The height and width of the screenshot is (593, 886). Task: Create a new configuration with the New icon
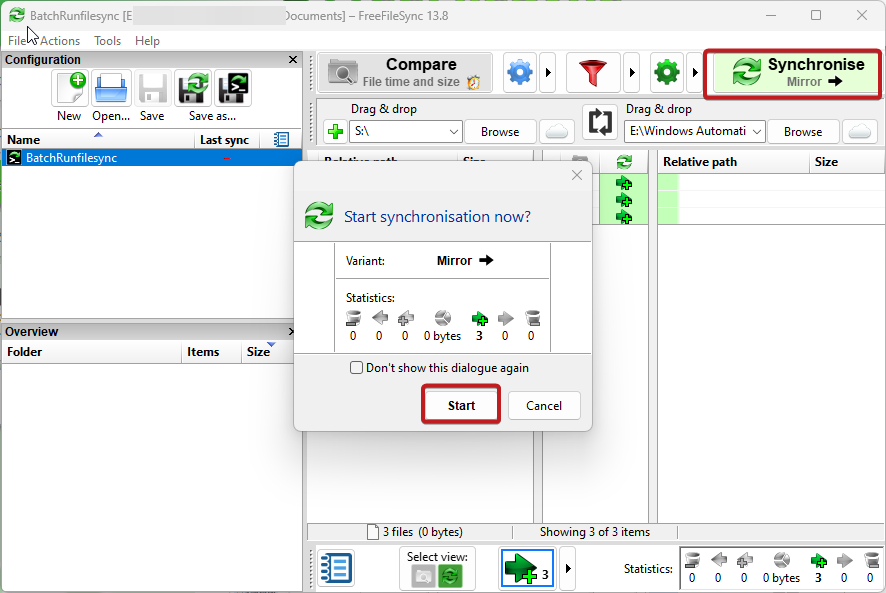[70, 88]
